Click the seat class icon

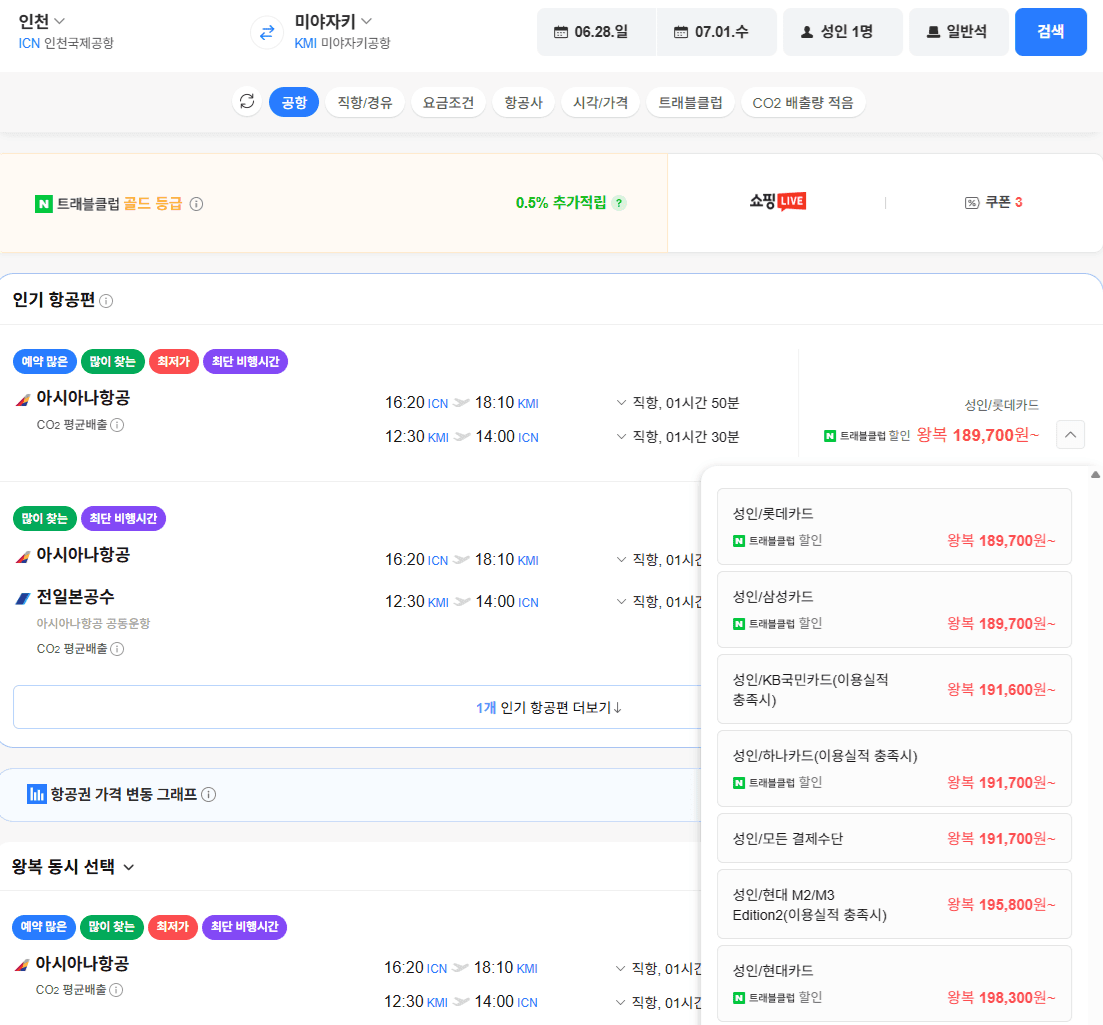pyautogui.click(x=933, y=32)
